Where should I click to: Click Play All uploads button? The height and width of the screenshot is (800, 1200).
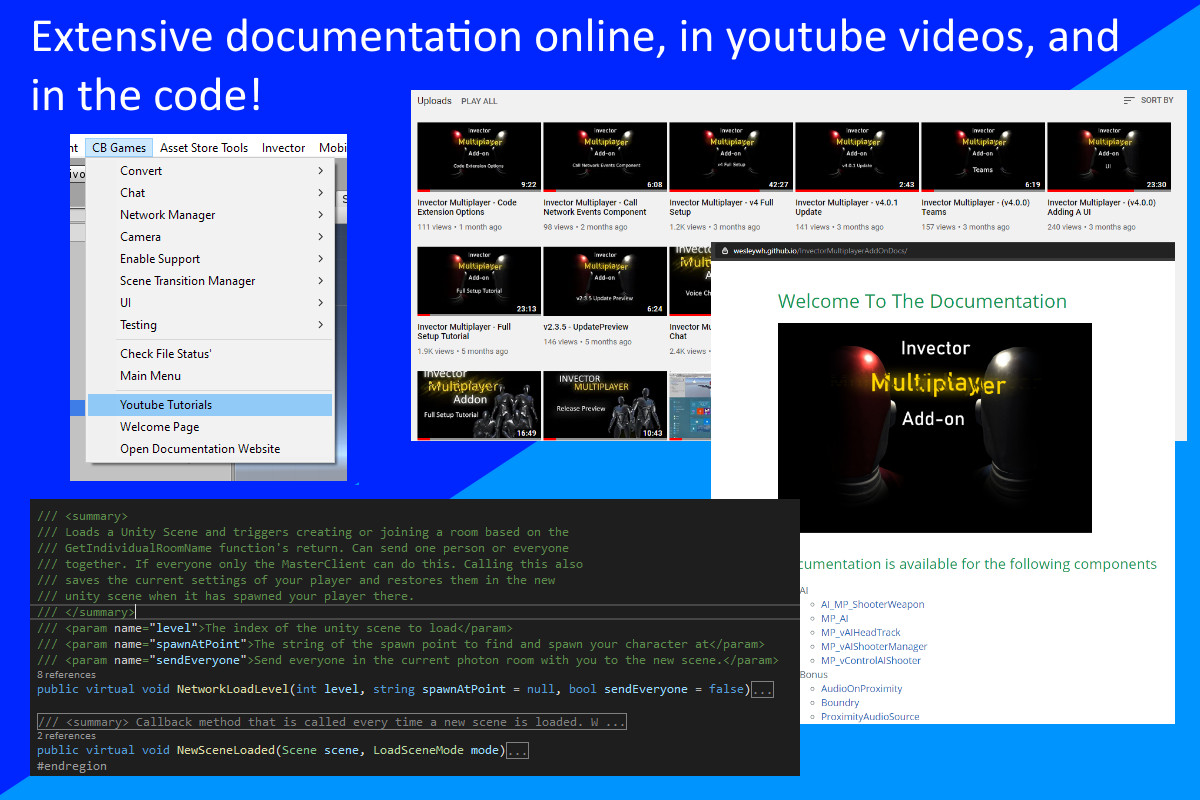pyautogui.click(x=479, y=101)
